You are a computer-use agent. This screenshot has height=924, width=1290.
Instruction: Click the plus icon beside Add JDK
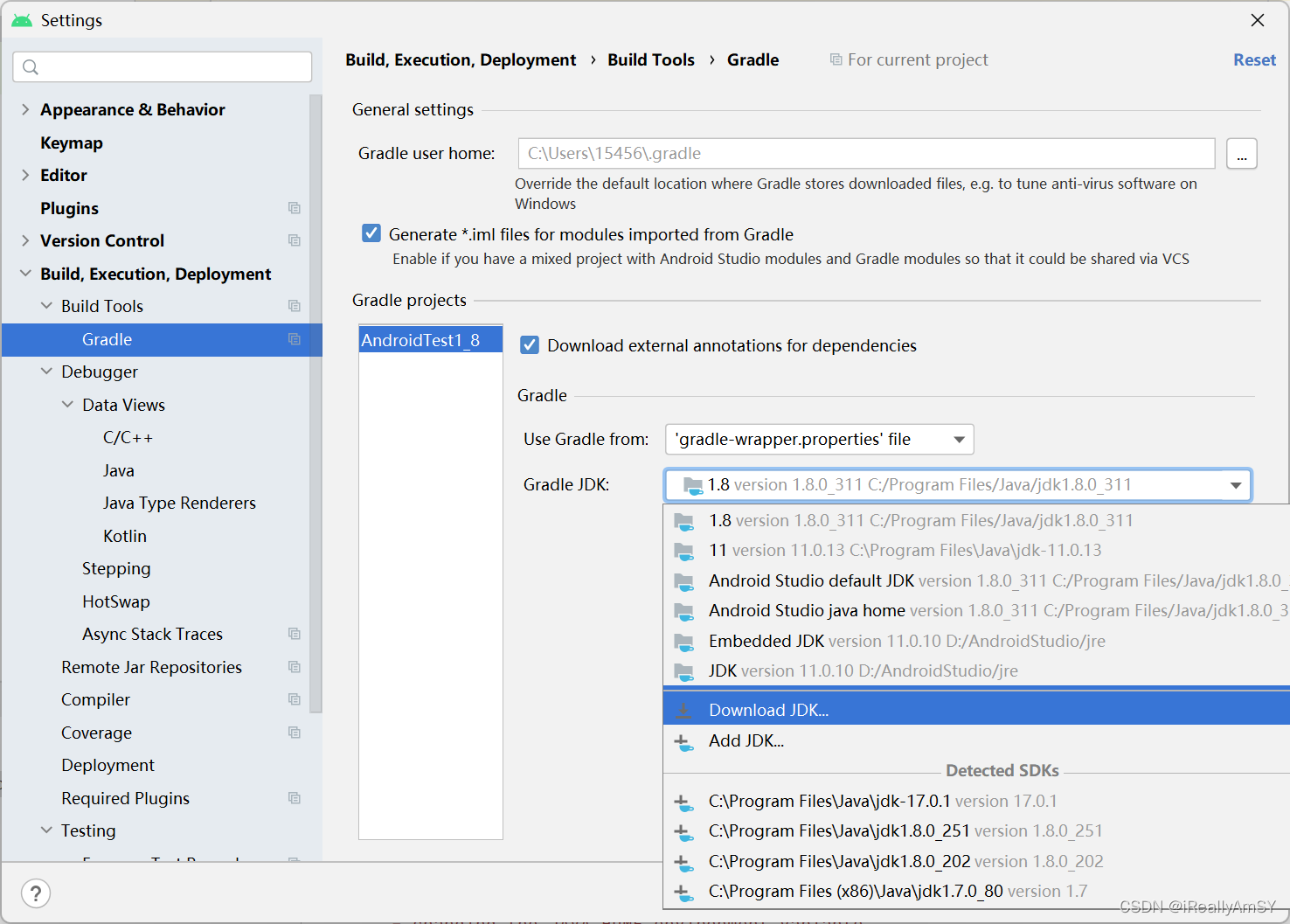point(684,741)
